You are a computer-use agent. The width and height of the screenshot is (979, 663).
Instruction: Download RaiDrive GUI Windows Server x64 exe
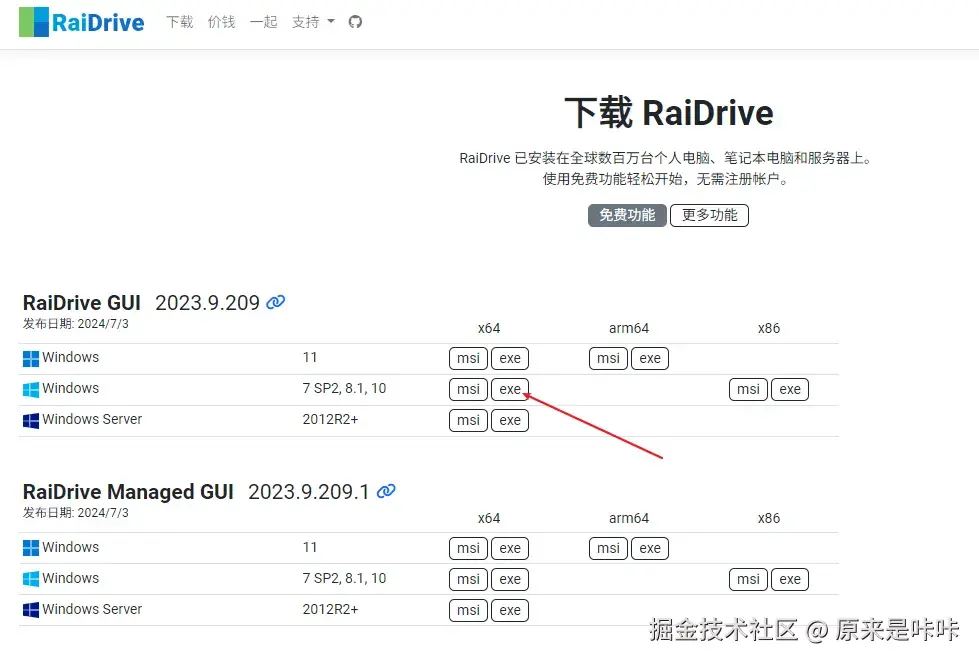pyautogui.click(x=510, y=420)
